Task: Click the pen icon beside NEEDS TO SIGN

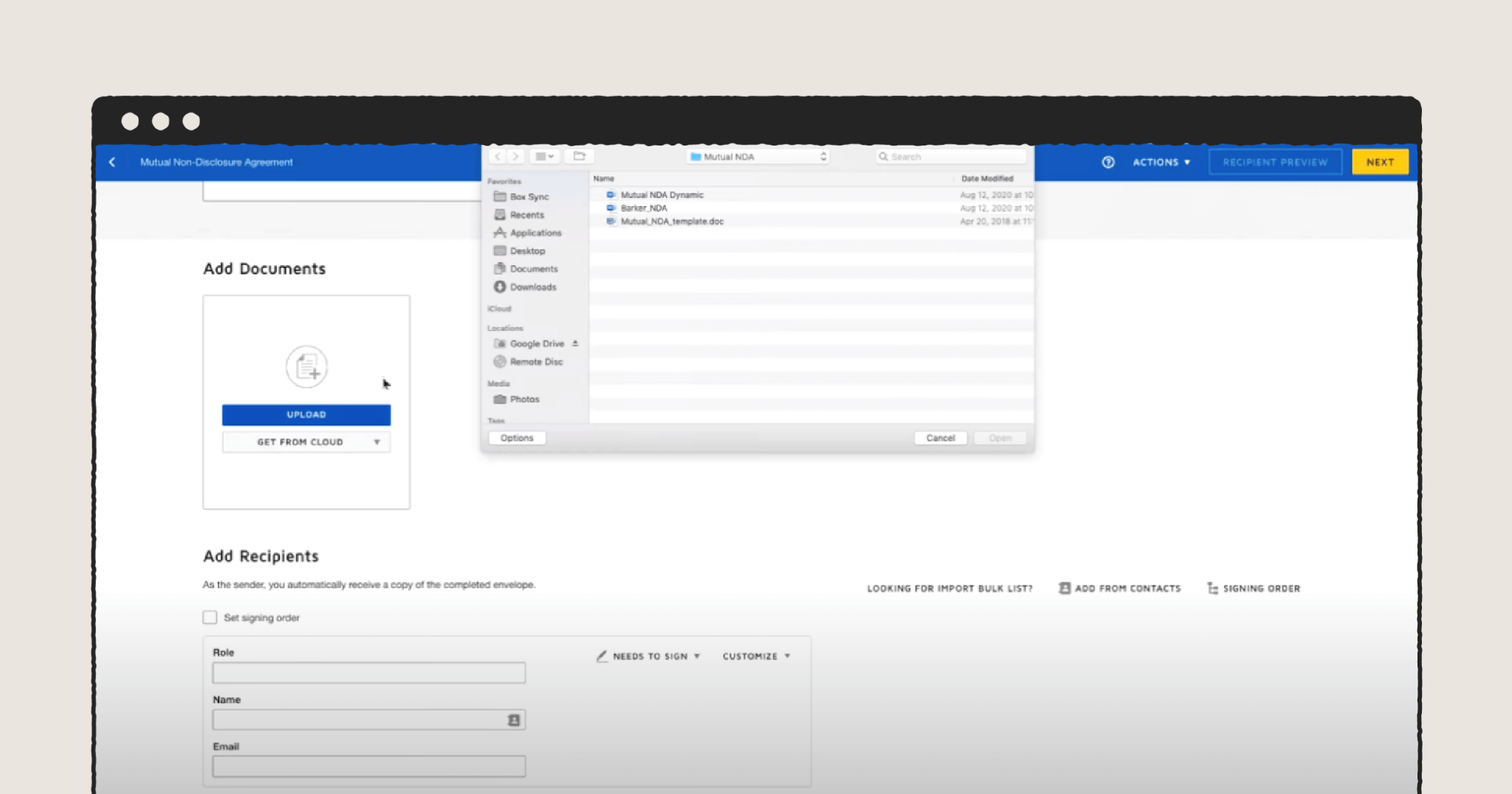Action: (602, 656)
